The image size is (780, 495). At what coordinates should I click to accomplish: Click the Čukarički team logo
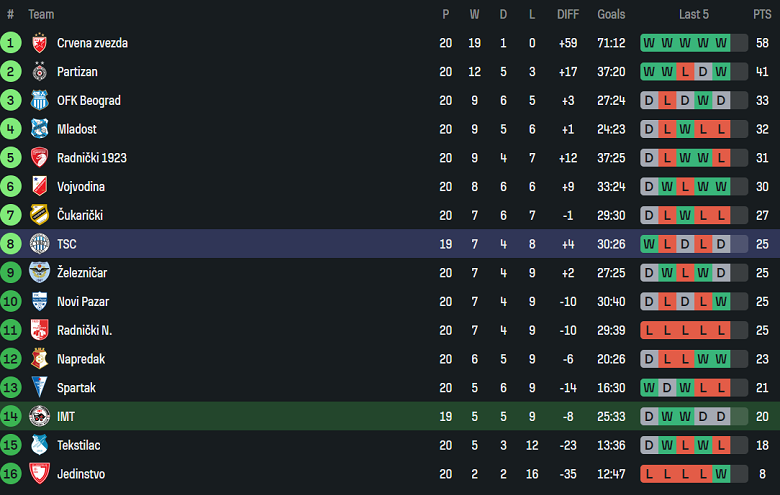[39, 216]
